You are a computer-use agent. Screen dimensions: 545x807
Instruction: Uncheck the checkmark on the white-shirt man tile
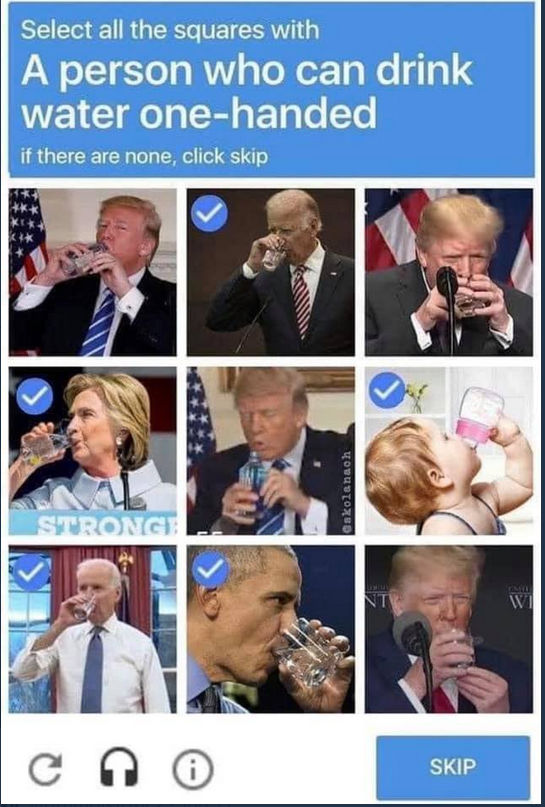tap(31, 572)
